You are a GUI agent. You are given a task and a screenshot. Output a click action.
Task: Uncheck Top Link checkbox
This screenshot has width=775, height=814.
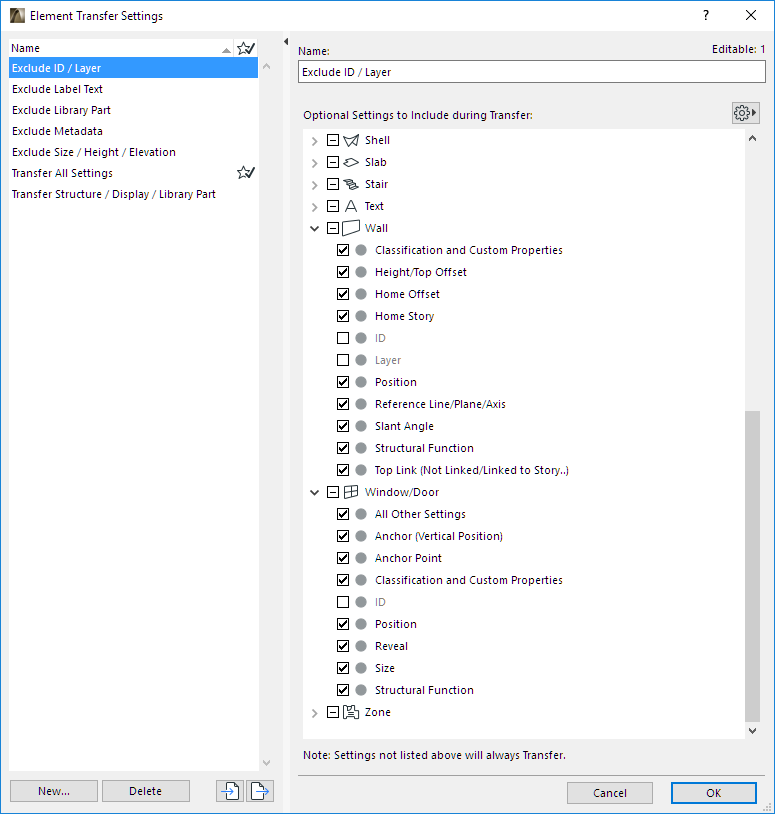[343, 470]
